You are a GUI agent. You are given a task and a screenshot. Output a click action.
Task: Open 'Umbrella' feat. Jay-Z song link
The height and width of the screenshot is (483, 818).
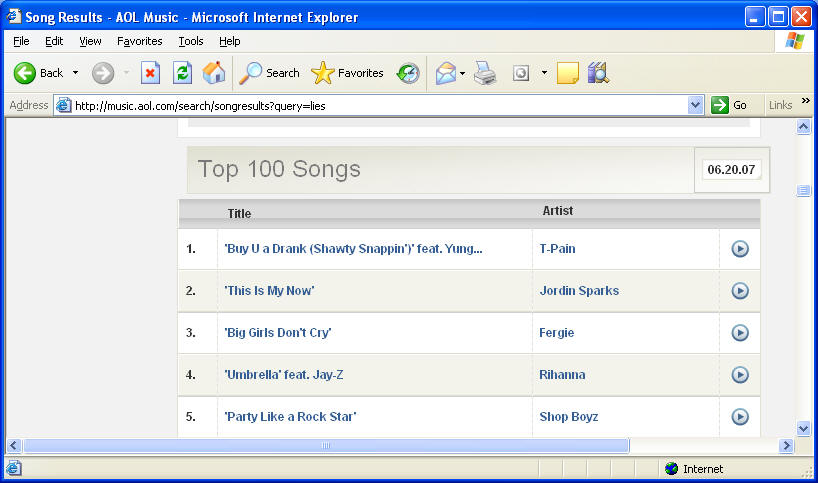click(x=284, y=375)
